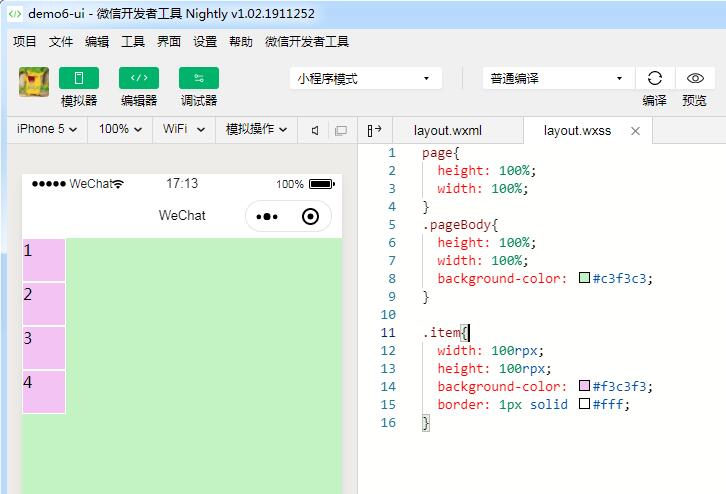726x494 pixels.
Task: Click the simulator capsule close circle icon
Action: (x=310, y=216)
